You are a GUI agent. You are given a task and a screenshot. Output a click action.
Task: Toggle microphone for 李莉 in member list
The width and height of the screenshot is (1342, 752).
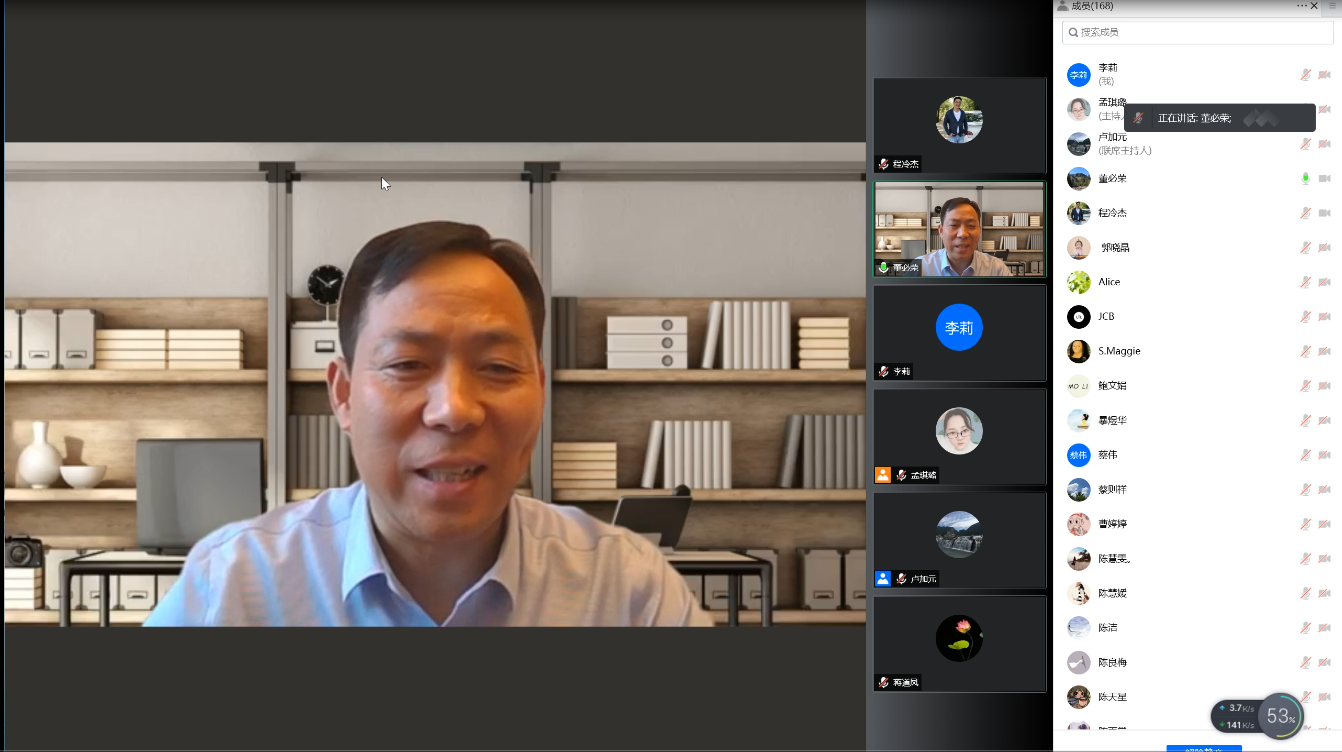point(1305,75)
